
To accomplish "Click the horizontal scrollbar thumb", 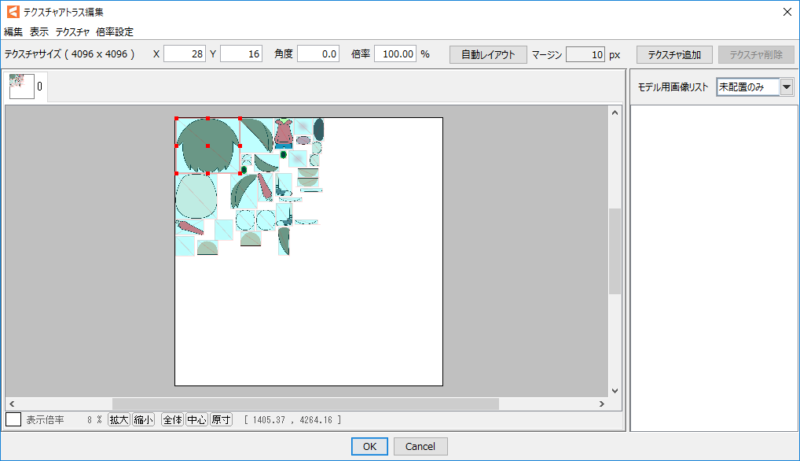I will (x=306, y=404).
